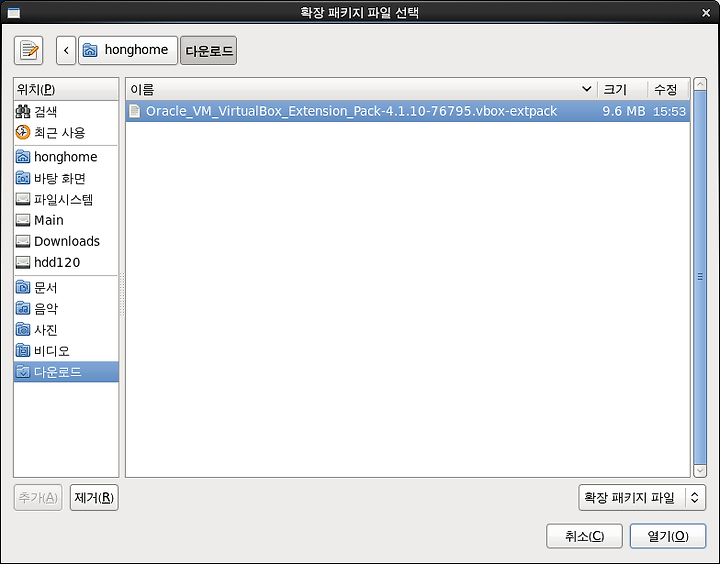Click the 추가(A) add bookmark button
Viewport: 720px width, 564px height.
tap(38, 497)
